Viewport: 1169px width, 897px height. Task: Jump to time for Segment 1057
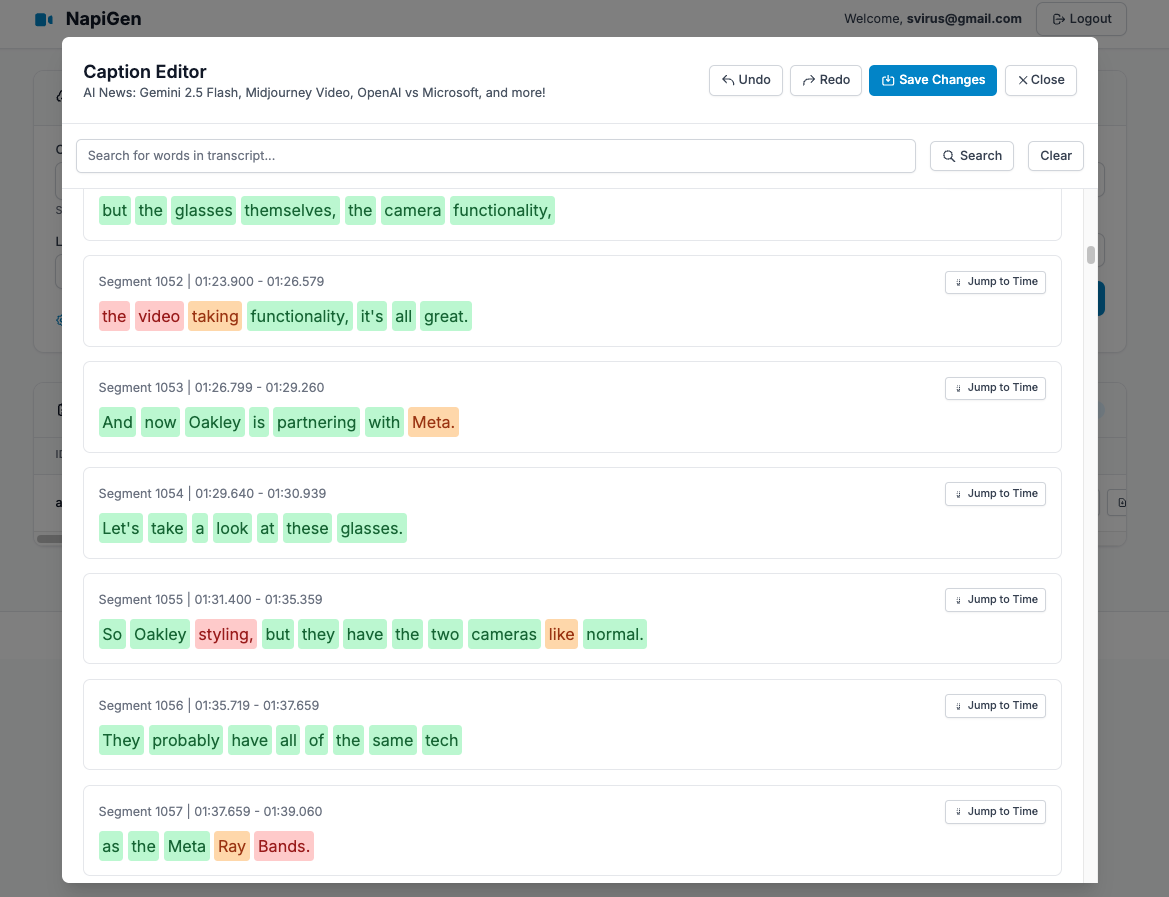(x=995, y=812)
